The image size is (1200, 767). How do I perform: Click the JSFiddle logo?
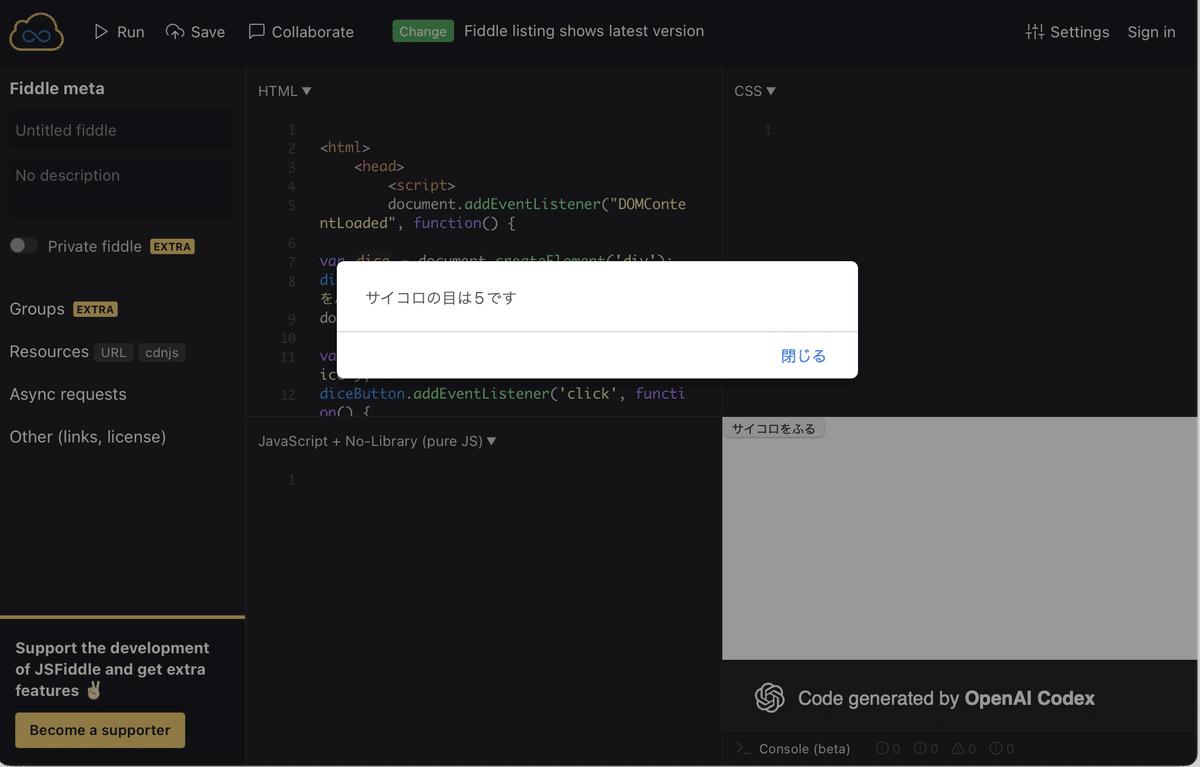click(36, 31)
